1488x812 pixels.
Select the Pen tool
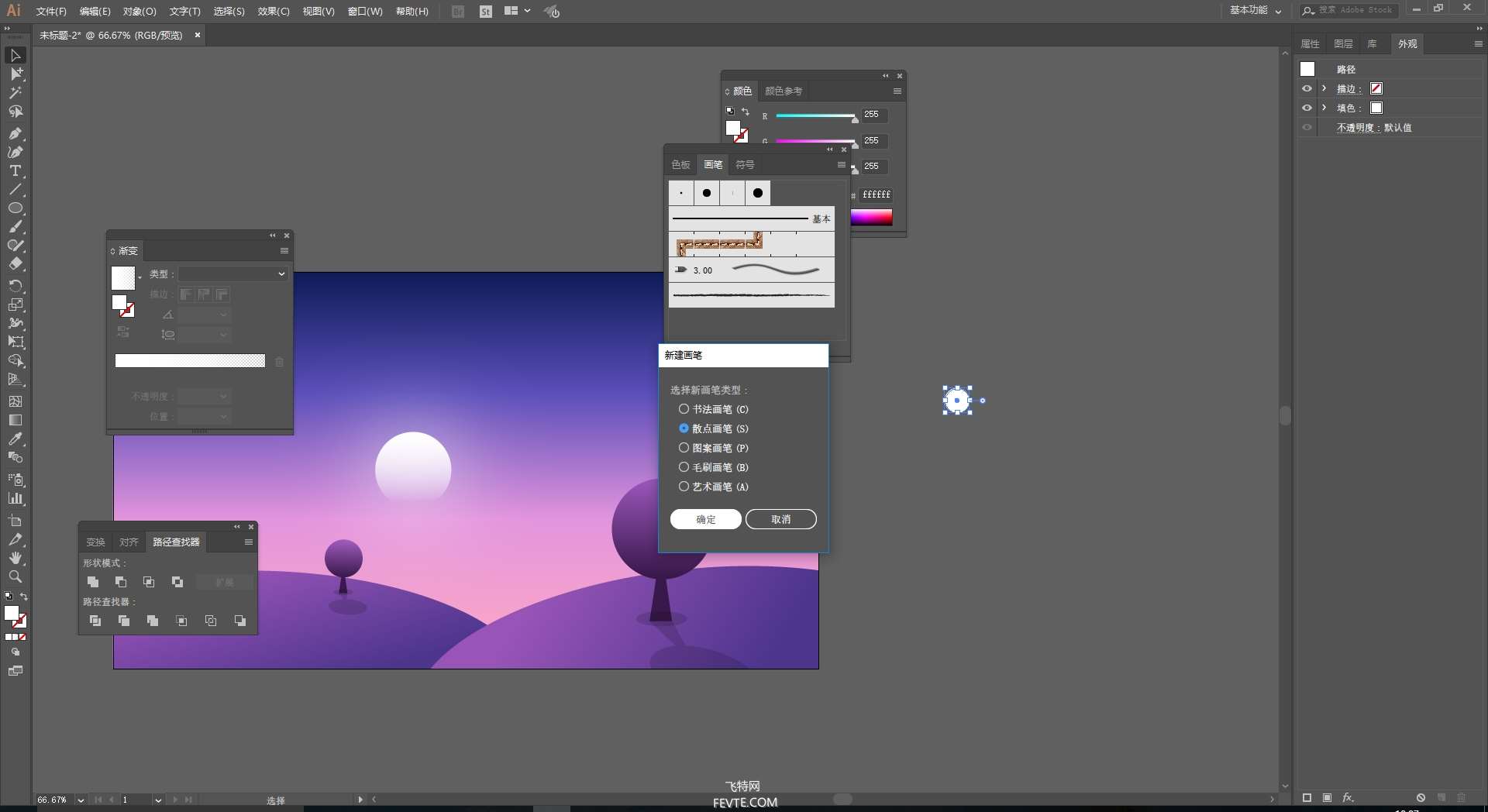[15, 133]
